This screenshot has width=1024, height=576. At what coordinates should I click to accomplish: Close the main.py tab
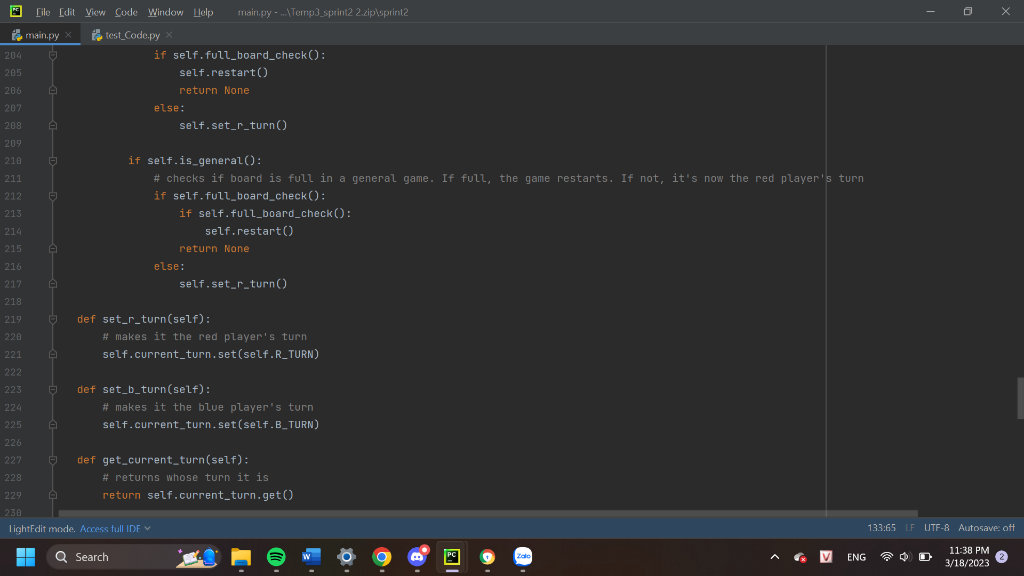tap(69, 35)
